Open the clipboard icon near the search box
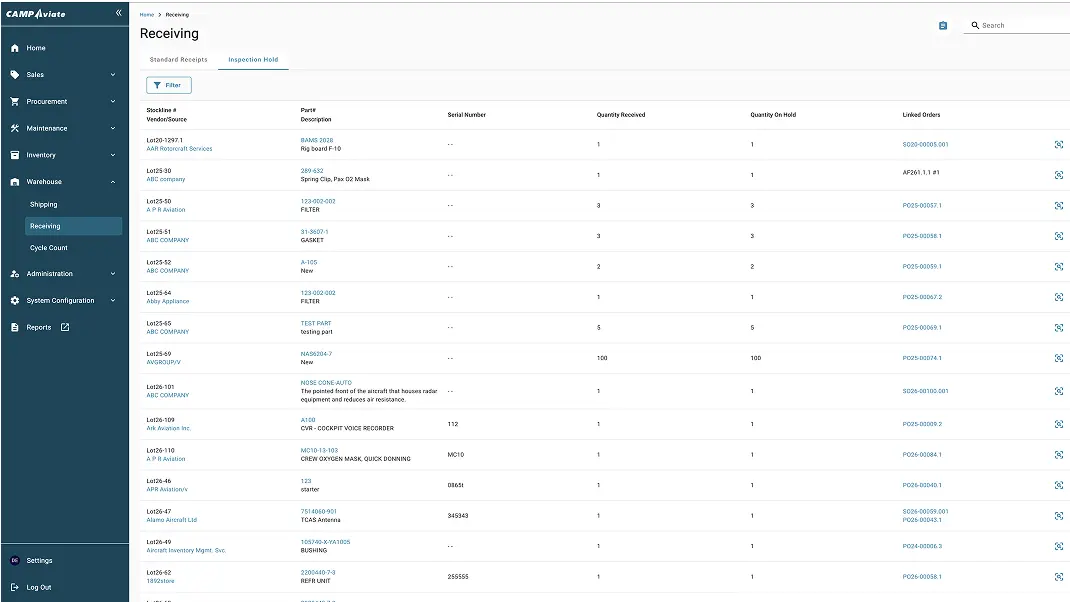The height and width of the screenshot is (602, 1070). click(x=943, y=25)
